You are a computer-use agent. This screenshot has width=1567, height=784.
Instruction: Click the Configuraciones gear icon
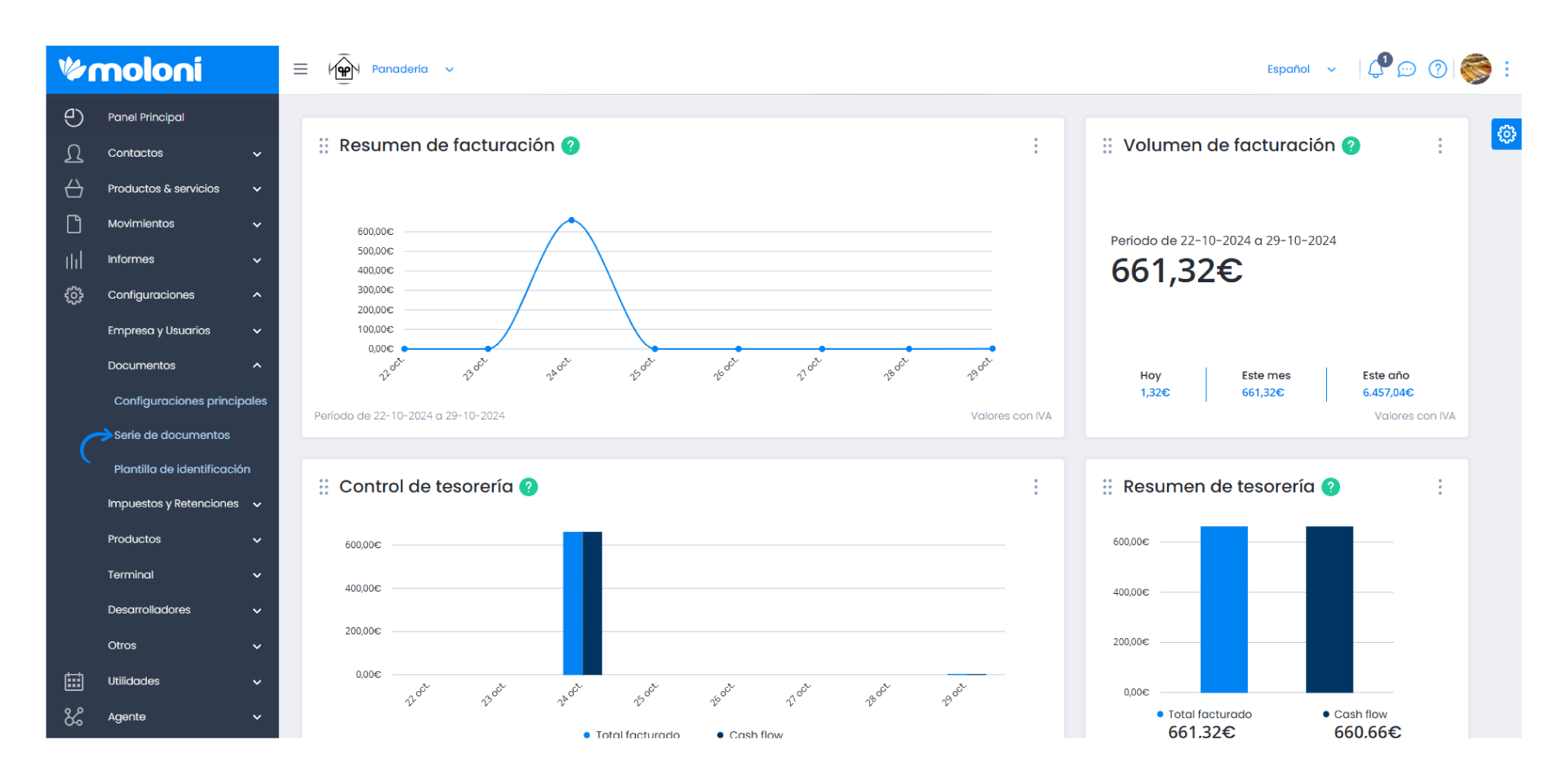click(74, 295)
